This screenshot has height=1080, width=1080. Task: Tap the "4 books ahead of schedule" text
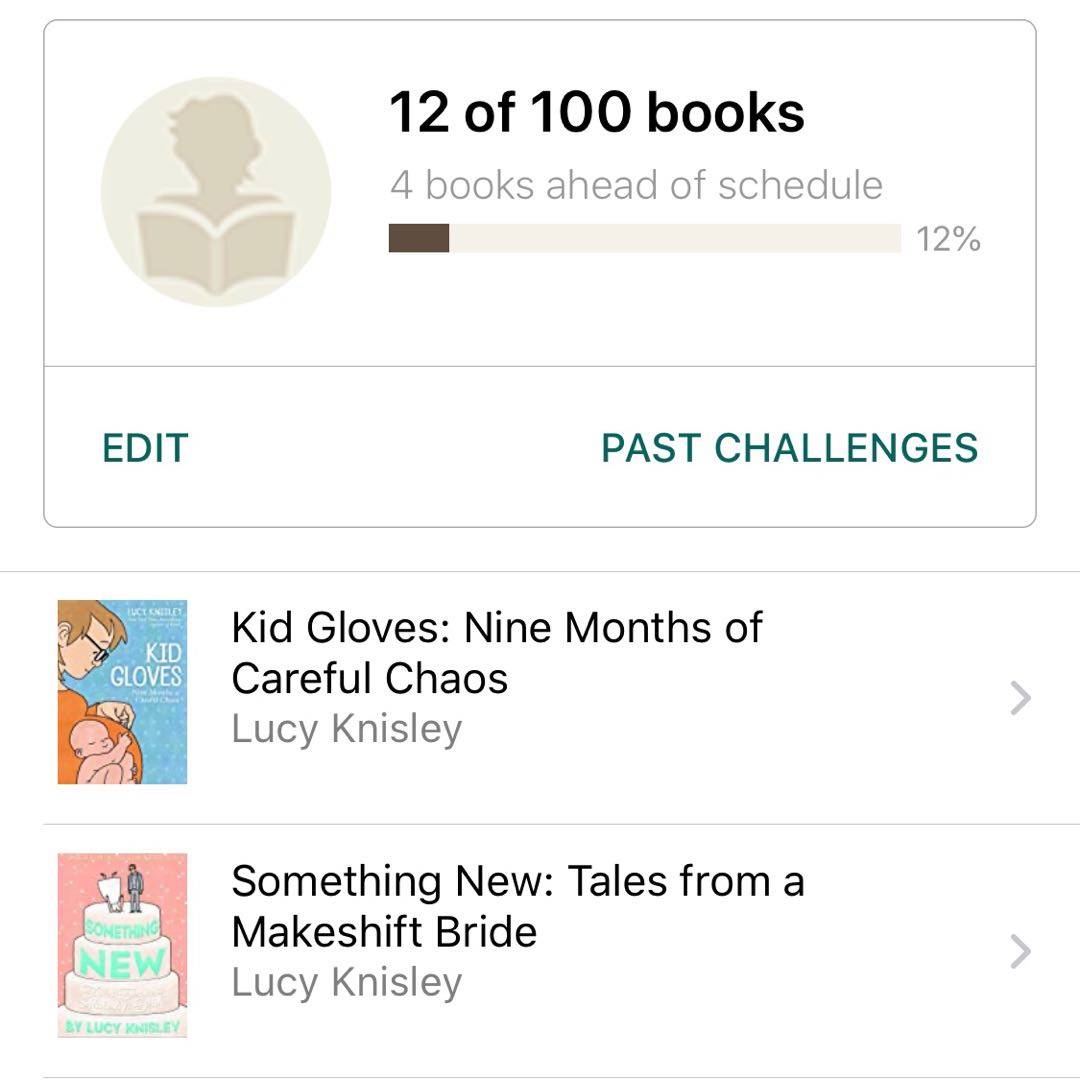636,185
